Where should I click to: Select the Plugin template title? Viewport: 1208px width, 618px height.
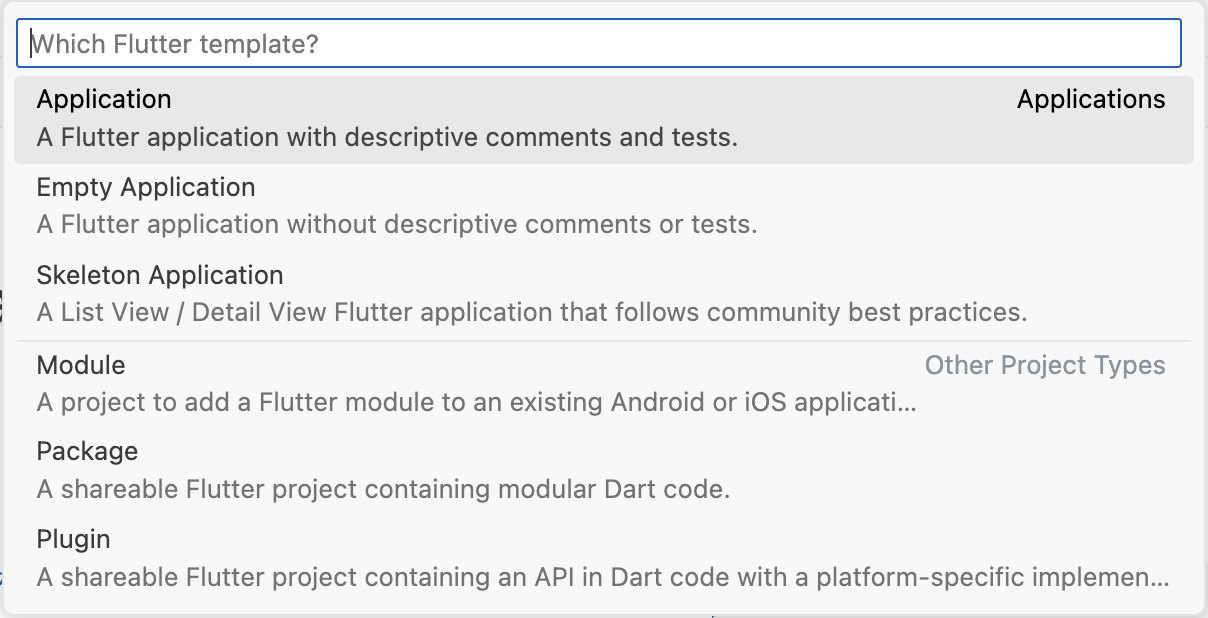[73, 540]
